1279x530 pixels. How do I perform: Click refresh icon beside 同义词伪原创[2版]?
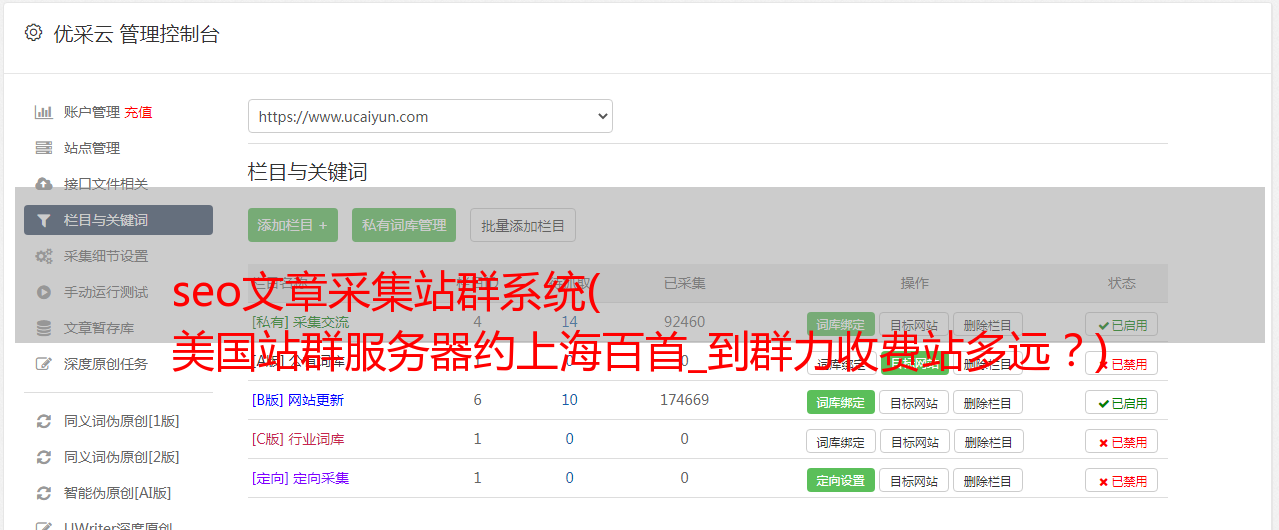[43, 457]
